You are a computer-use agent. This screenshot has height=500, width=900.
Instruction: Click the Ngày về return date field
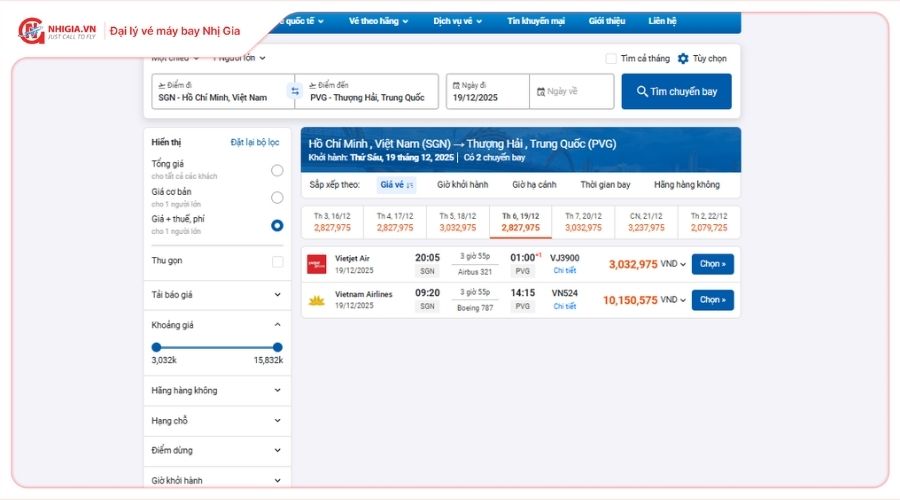[572, 91]
